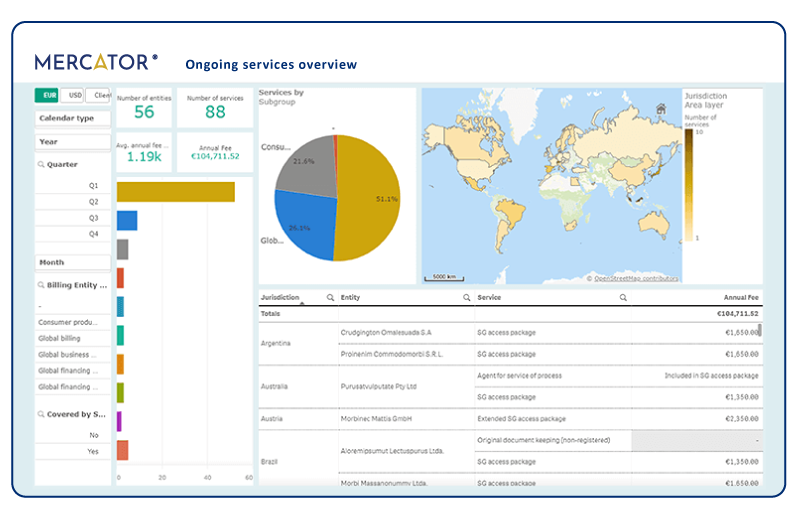
Task: Expand the Month filter
Action: (72, 262)
